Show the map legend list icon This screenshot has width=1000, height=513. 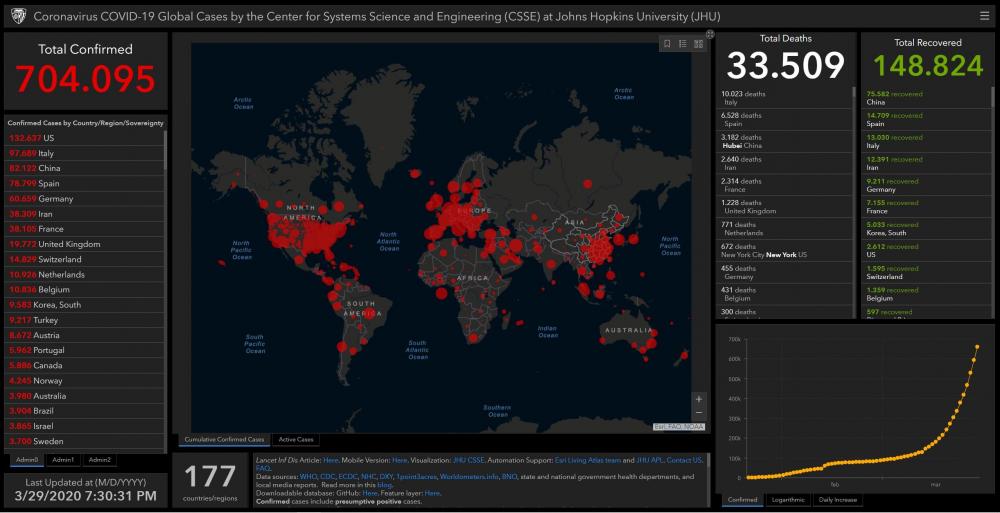[x=682, y=43]
